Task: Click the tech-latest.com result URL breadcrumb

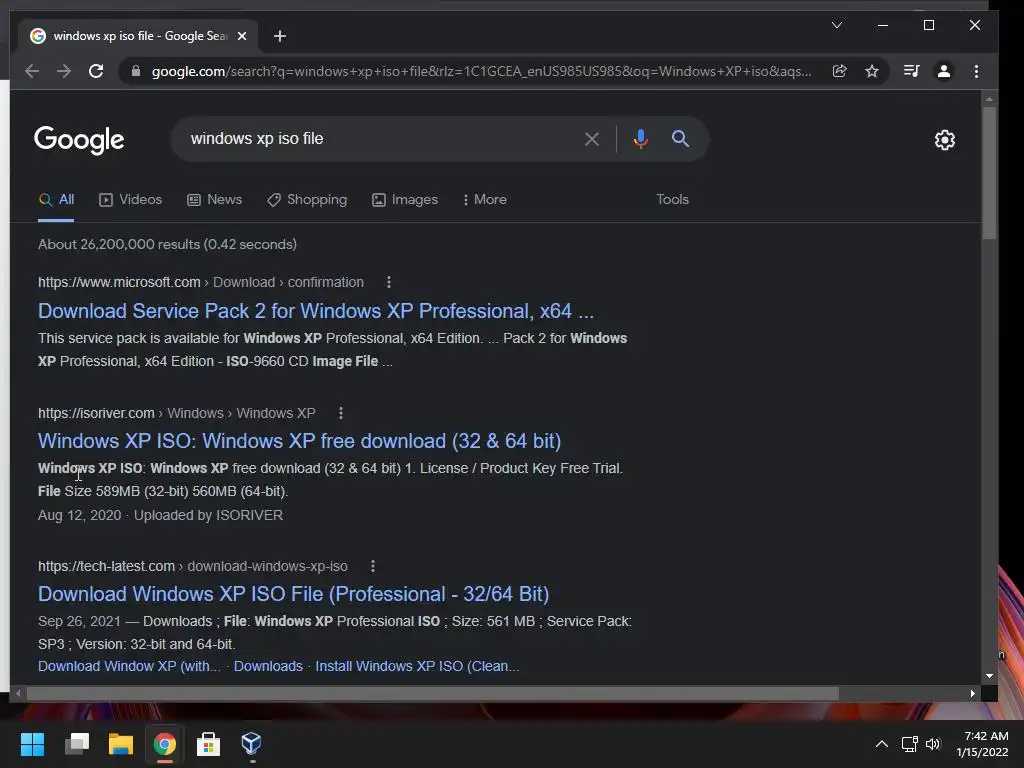Action: click(x=193, y=566)
